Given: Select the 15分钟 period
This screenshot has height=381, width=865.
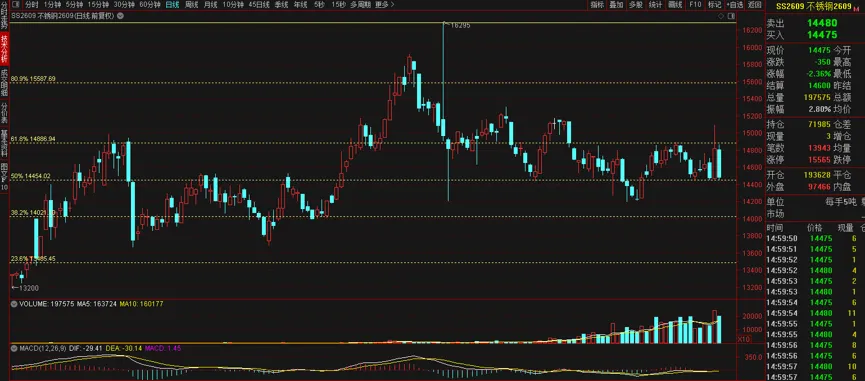Looking at the screenshot, I should click(x=98, y=4).
